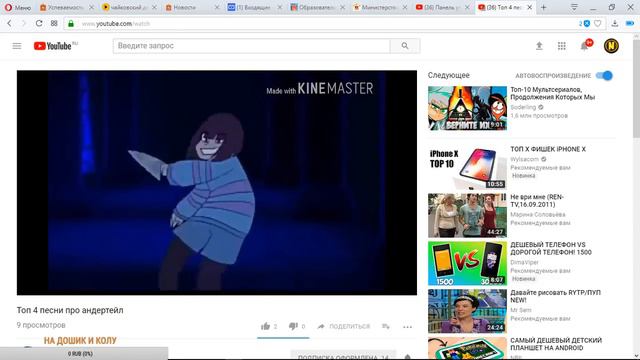Open the notifications bell
Screen dimensions: 640x360
click(x=585, y=46)
